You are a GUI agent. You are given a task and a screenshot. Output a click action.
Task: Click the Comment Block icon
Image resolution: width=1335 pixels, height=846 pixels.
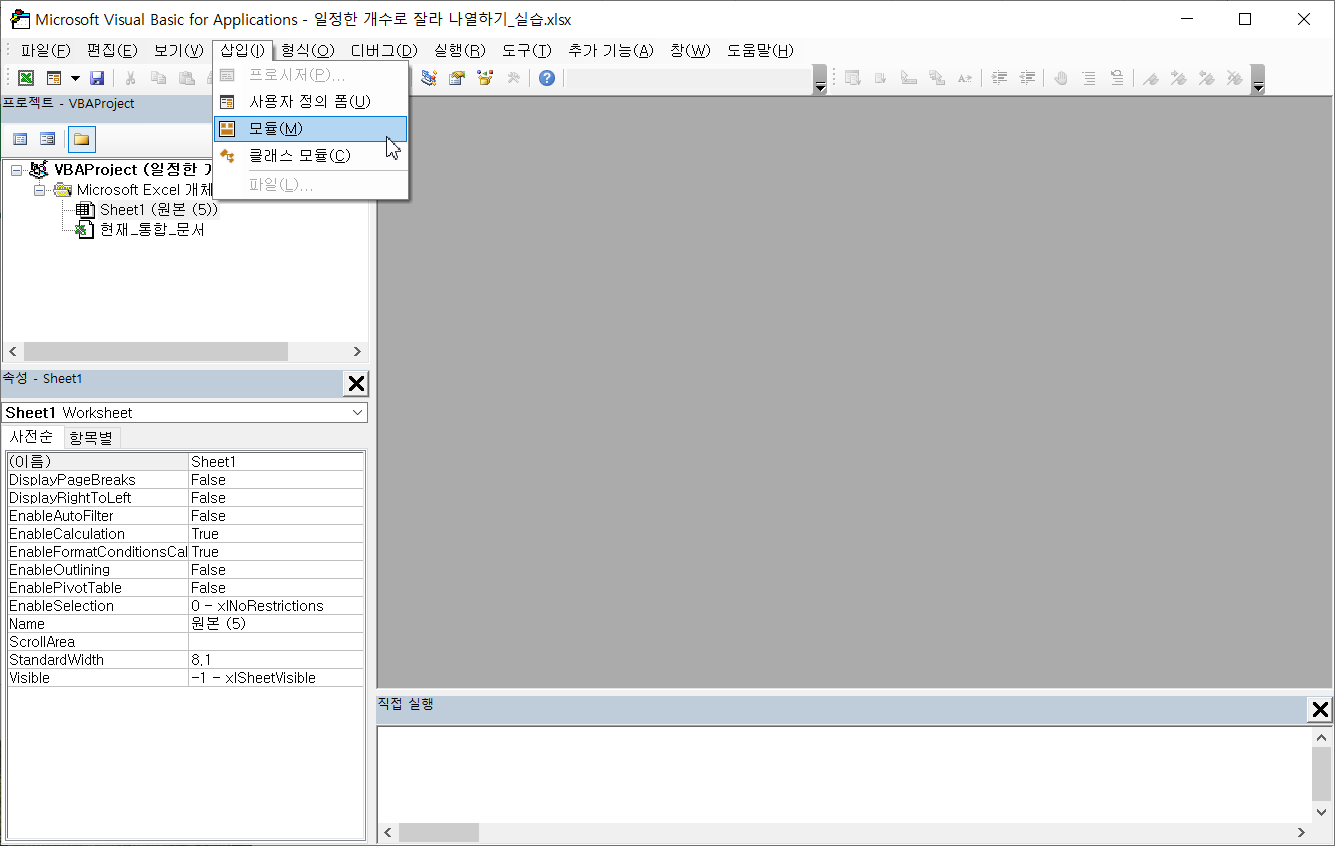click(x=1089, y=78)
